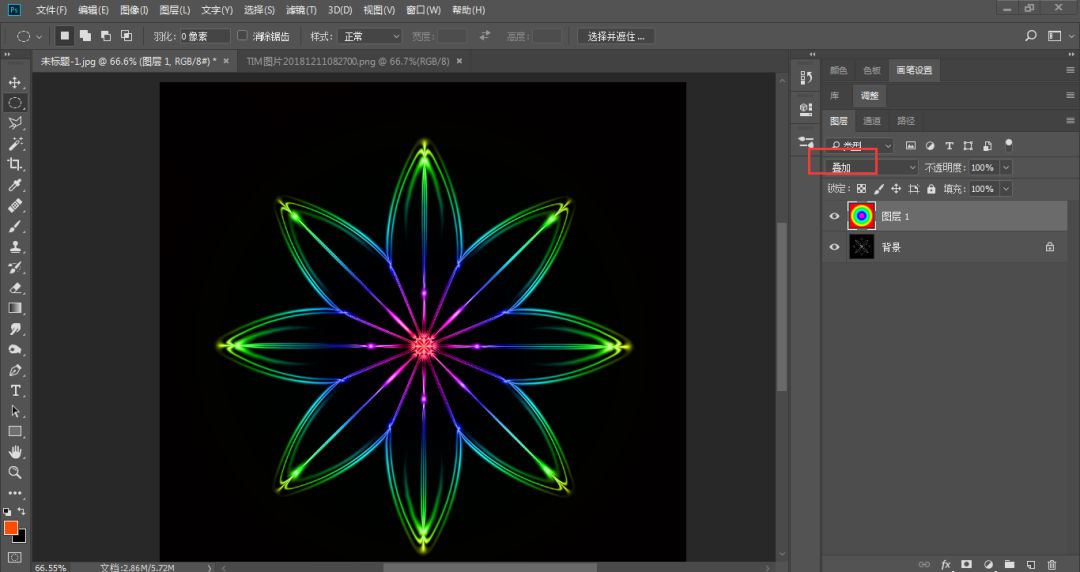Add a layer style with fx
1080x572 pixels.
pyautogui.click(x=946, y=564)
